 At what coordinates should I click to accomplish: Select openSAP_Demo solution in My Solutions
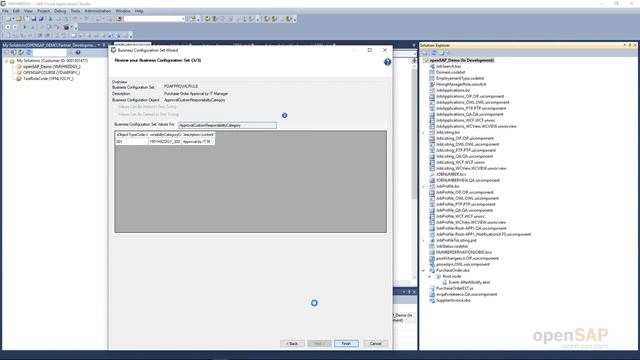tap(51, 67)
